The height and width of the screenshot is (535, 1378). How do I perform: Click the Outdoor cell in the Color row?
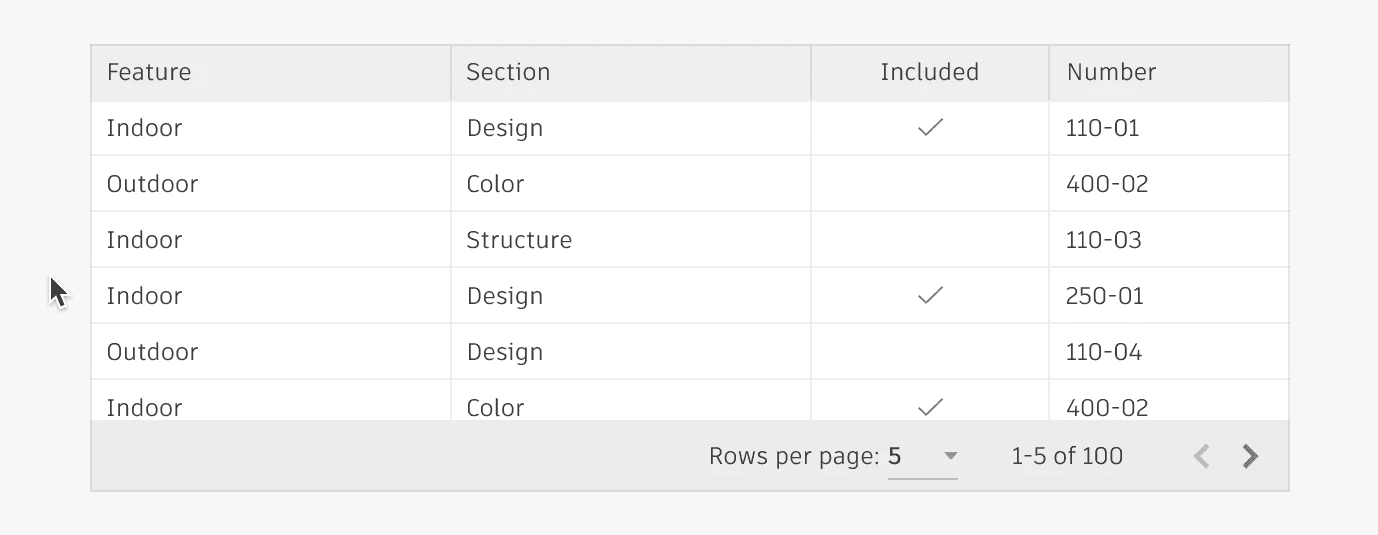click(153, 184)
